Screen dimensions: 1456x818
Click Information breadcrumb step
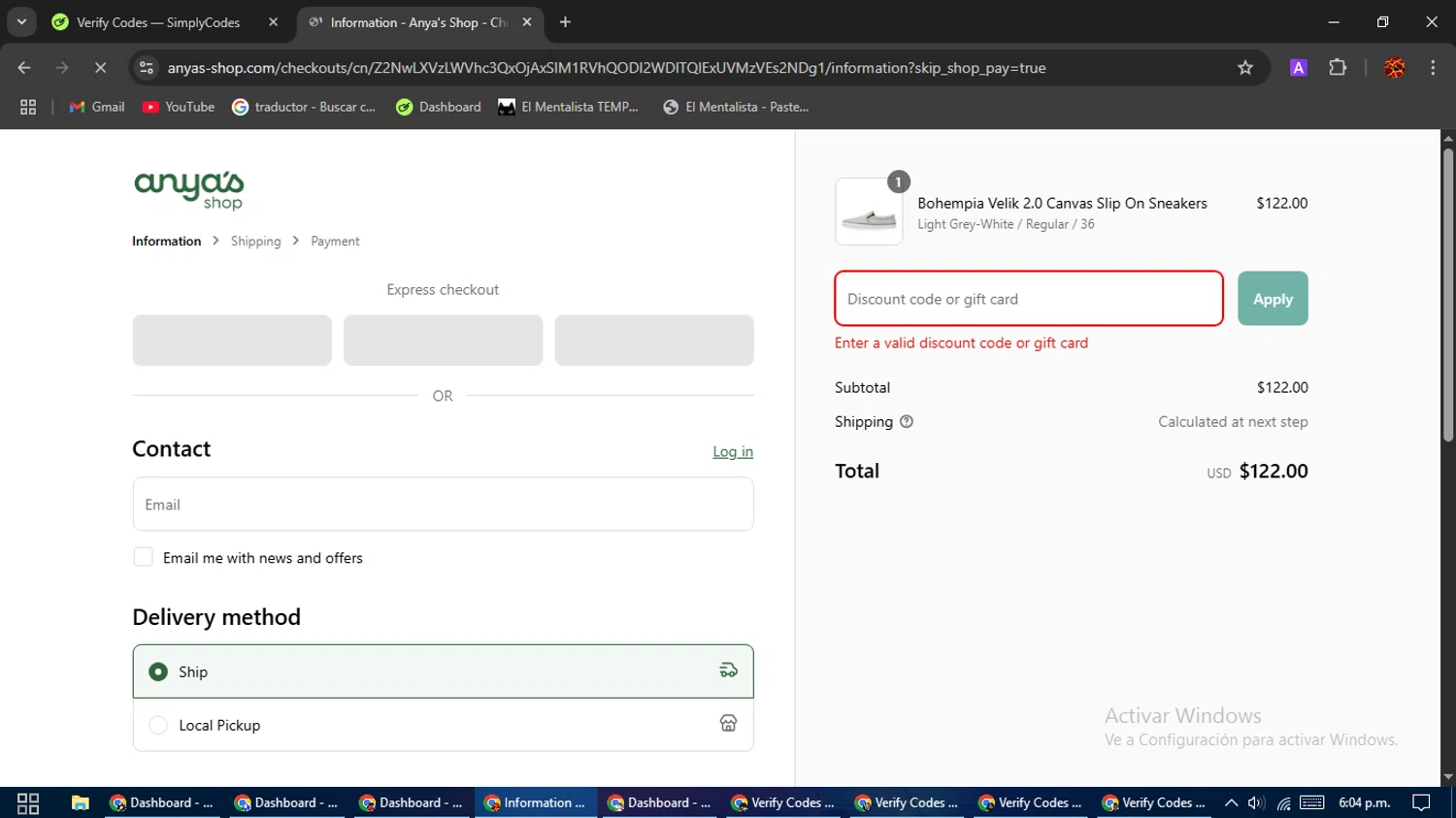167,241
